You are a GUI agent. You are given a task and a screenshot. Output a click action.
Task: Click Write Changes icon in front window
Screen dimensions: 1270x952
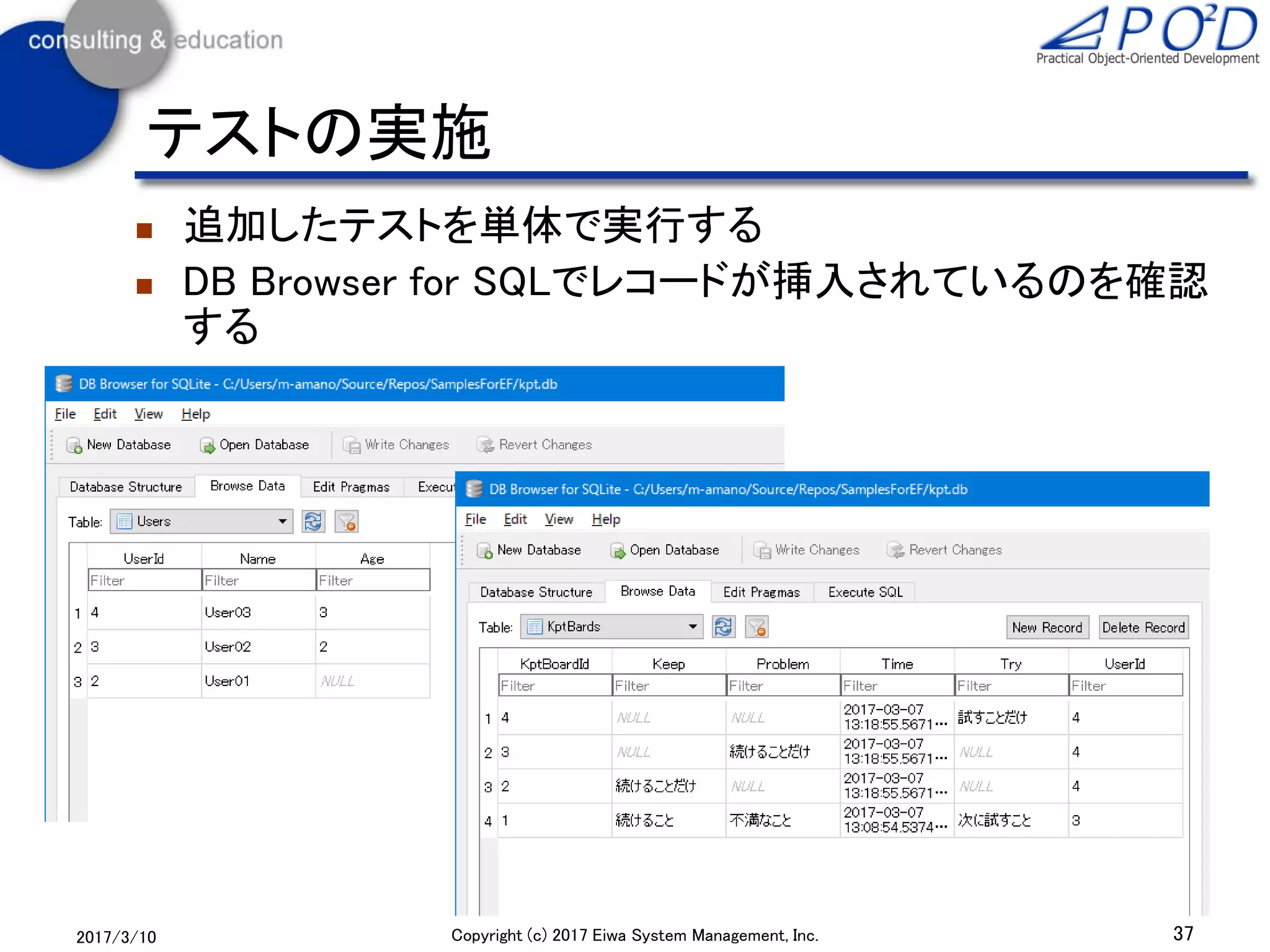(x=762, y=550)
